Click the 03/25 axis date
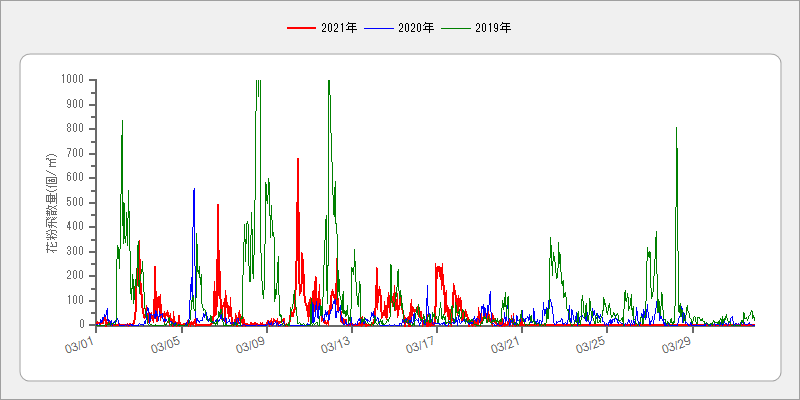The image size is (800, 400). click(x=591, y=345)
